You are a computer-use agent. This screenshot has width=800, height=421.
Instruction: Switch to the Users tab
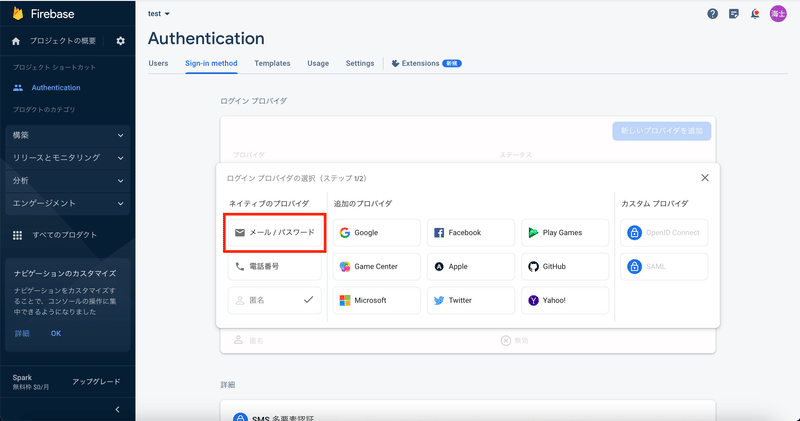click(x=158, y=63)
